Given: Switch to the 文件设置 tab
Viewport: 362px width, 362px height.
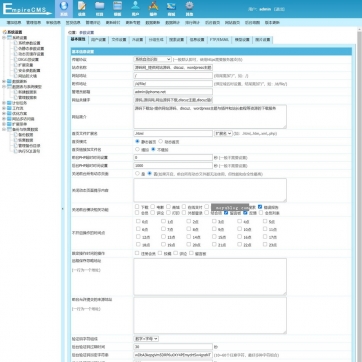Looking at the screenshot, I should [119, 40].
